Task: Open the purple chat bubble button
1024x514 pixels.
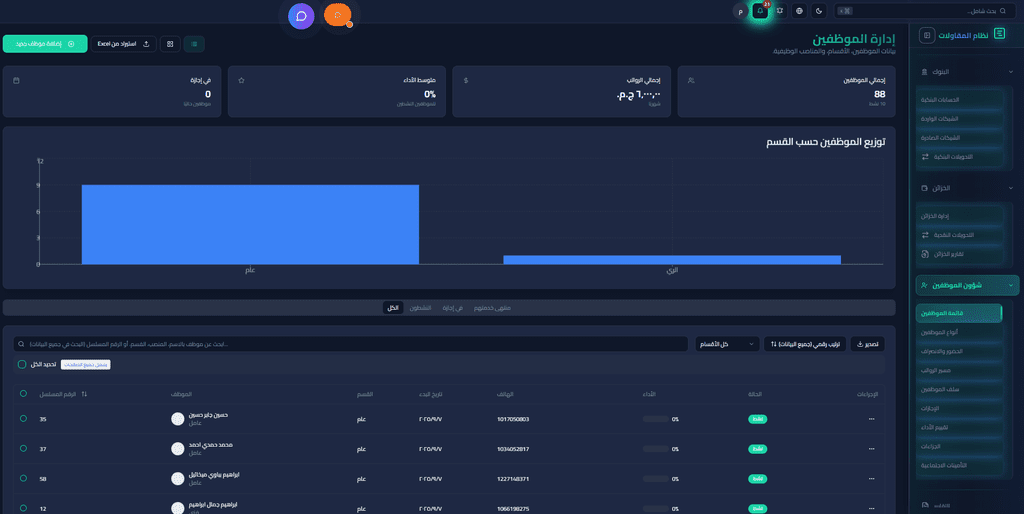Action: click(301, 16)
